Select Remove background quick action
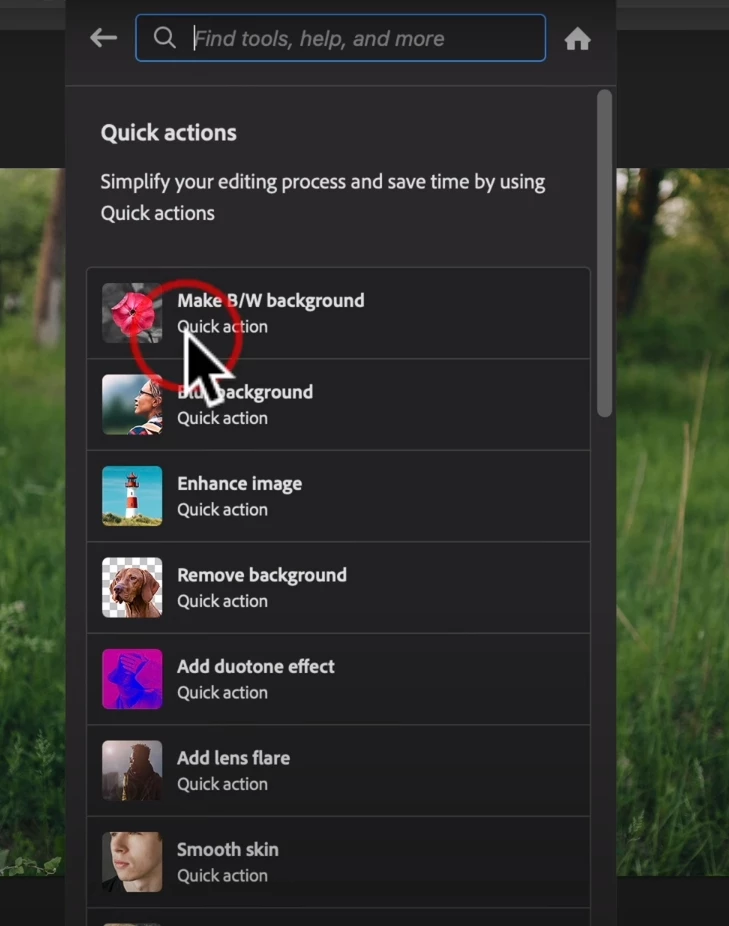 pyautogui.click(x=339, y=588)
